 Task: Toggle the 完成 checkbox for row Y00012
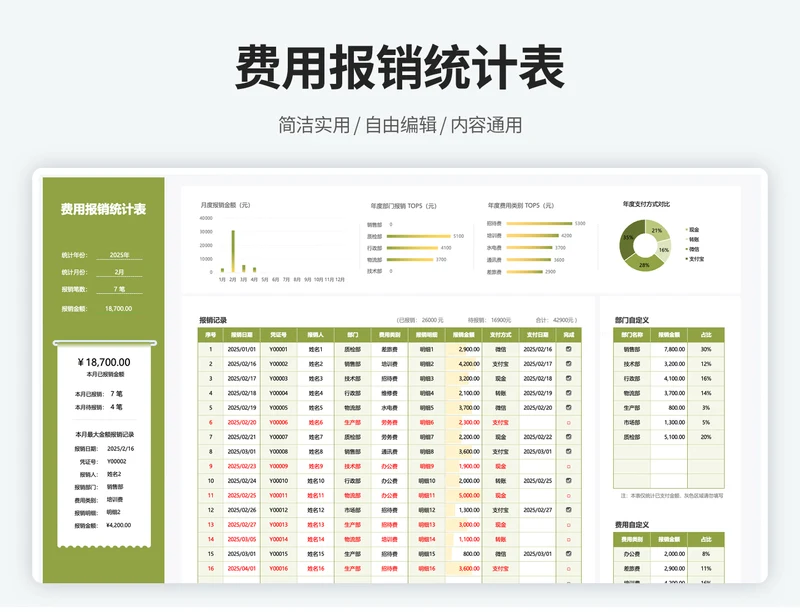coord(568,510)
